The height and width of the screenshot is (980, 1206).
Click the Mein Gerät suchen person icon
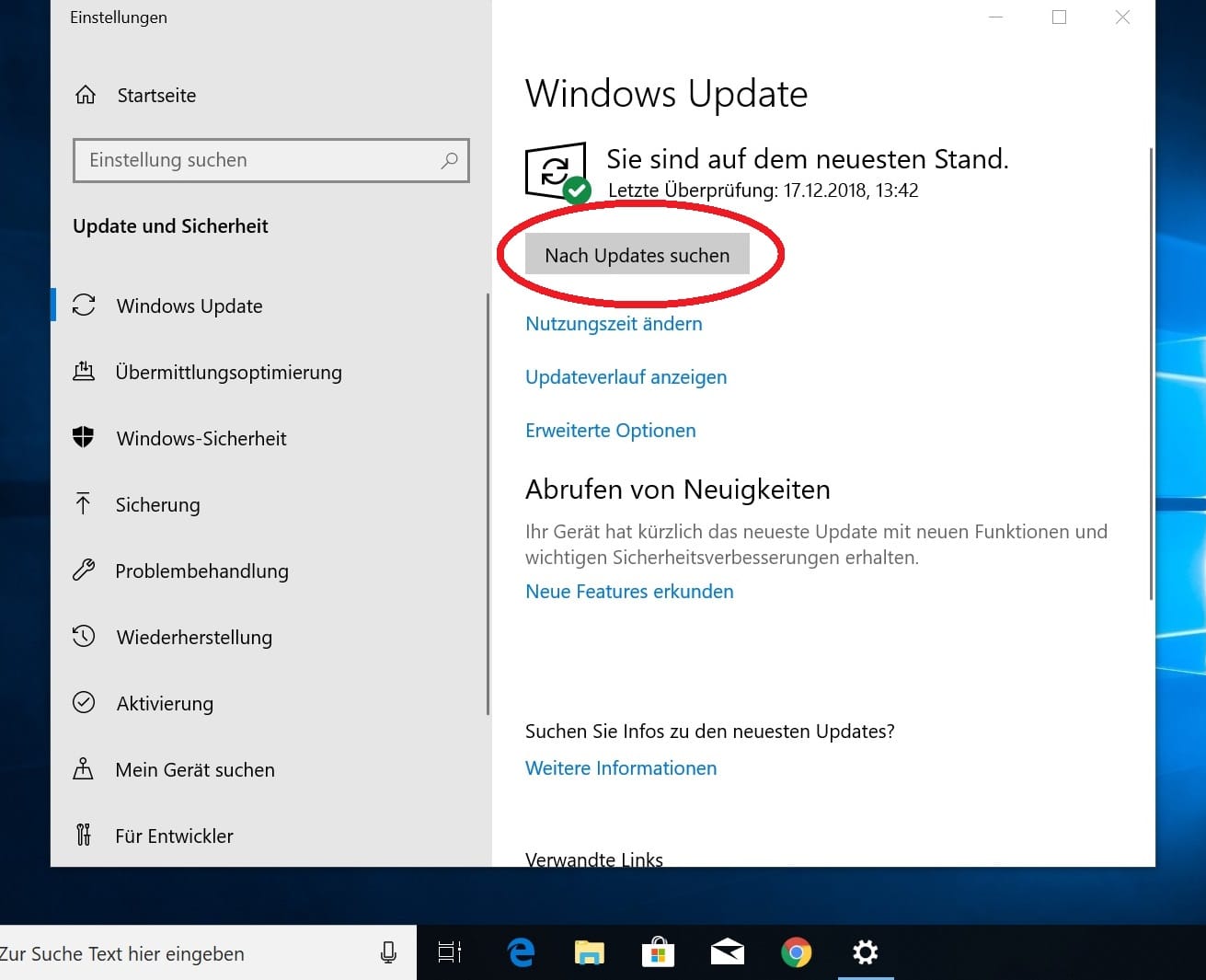tap(84, 769)
